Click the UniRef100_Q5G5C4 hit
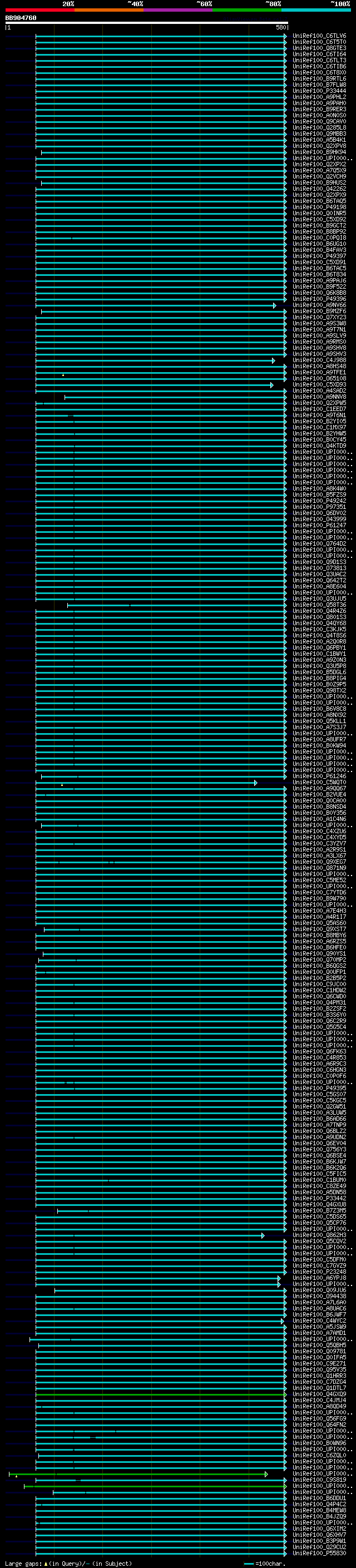 tap(319, 1028)
